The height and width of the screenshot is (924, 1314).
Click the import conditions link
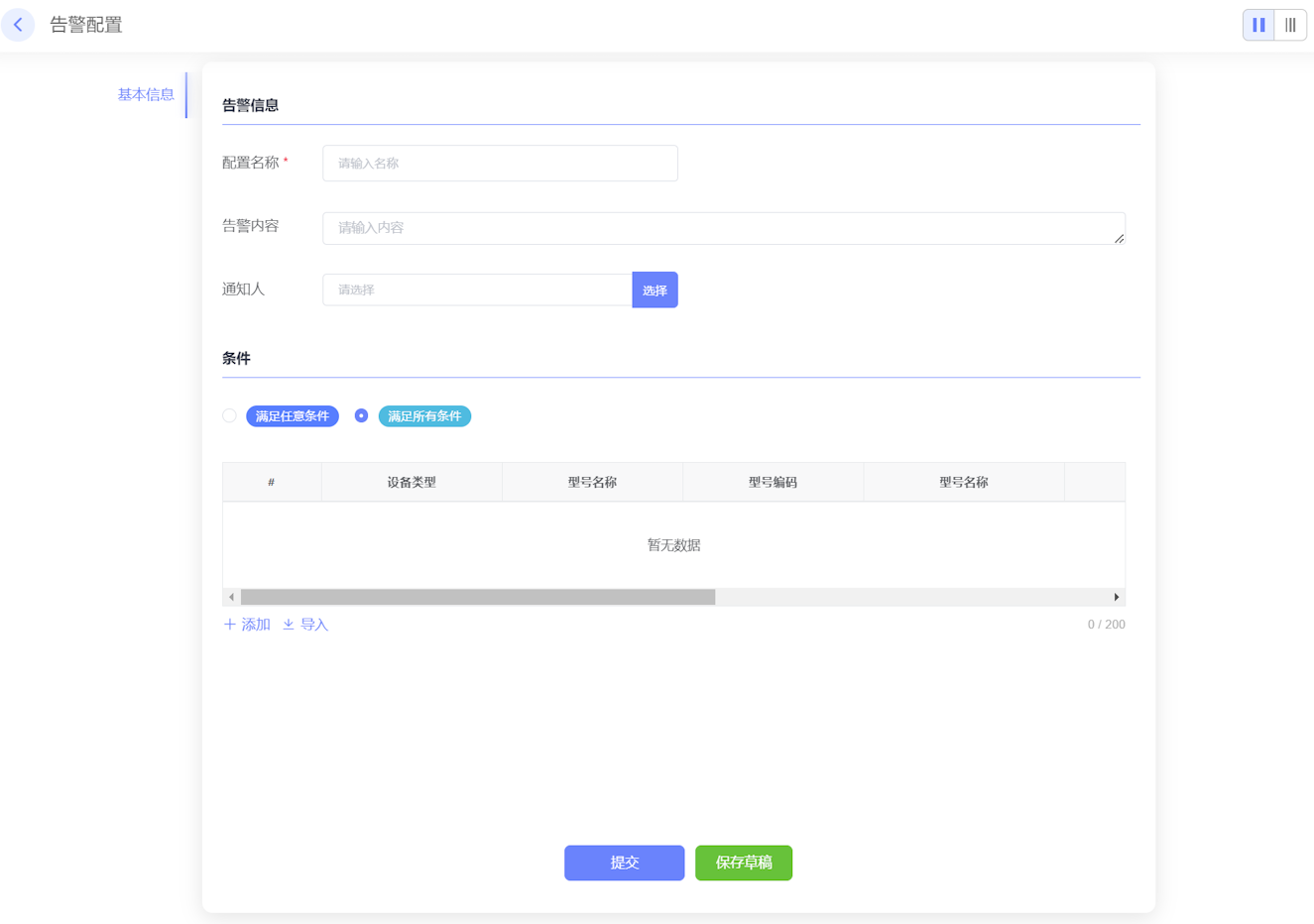click(x=305, y=625)
